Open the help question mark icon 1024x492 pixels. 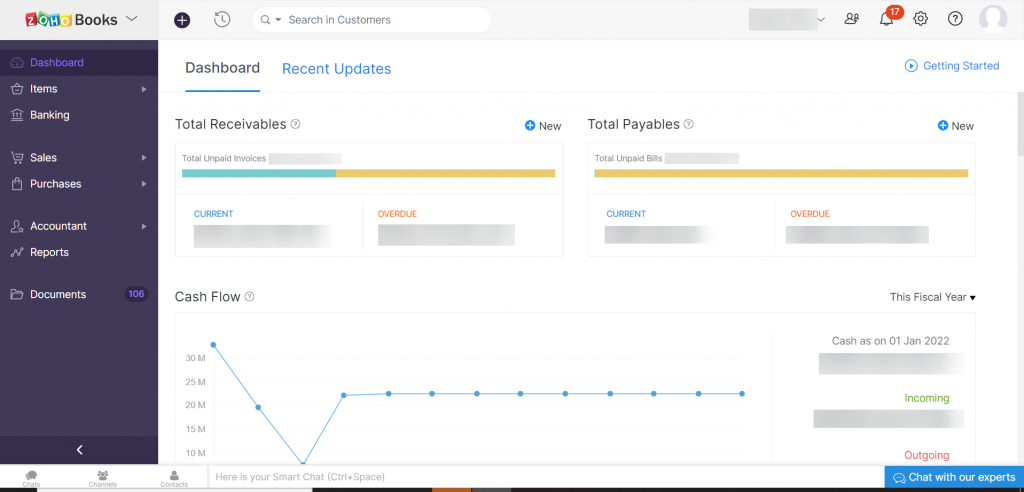tap(955, 19)
